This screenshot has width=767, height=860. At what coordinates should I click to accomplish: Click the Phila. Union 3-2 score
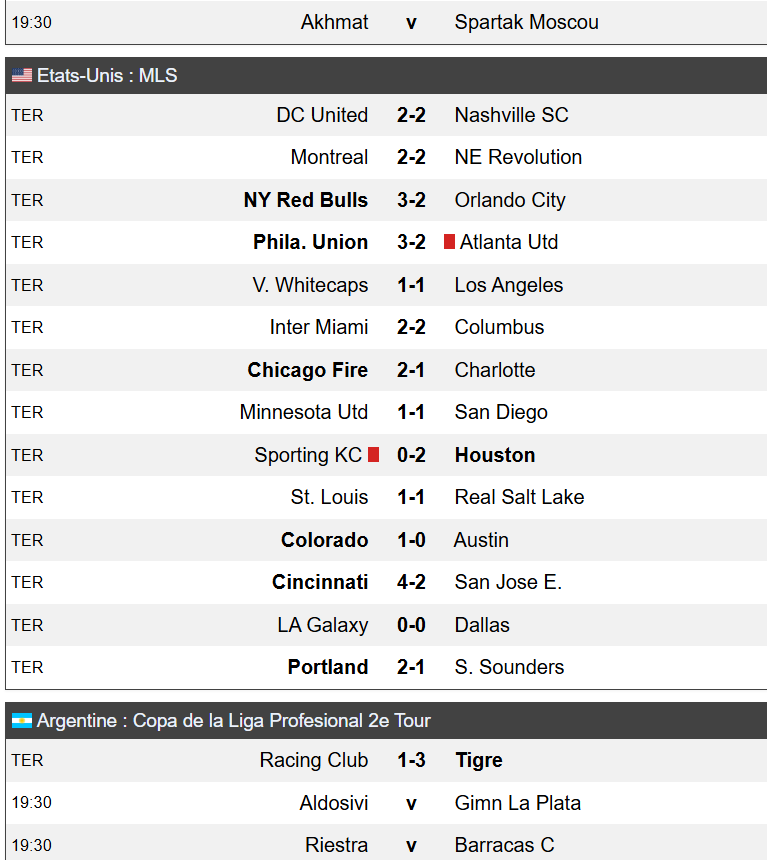(411, 242)
